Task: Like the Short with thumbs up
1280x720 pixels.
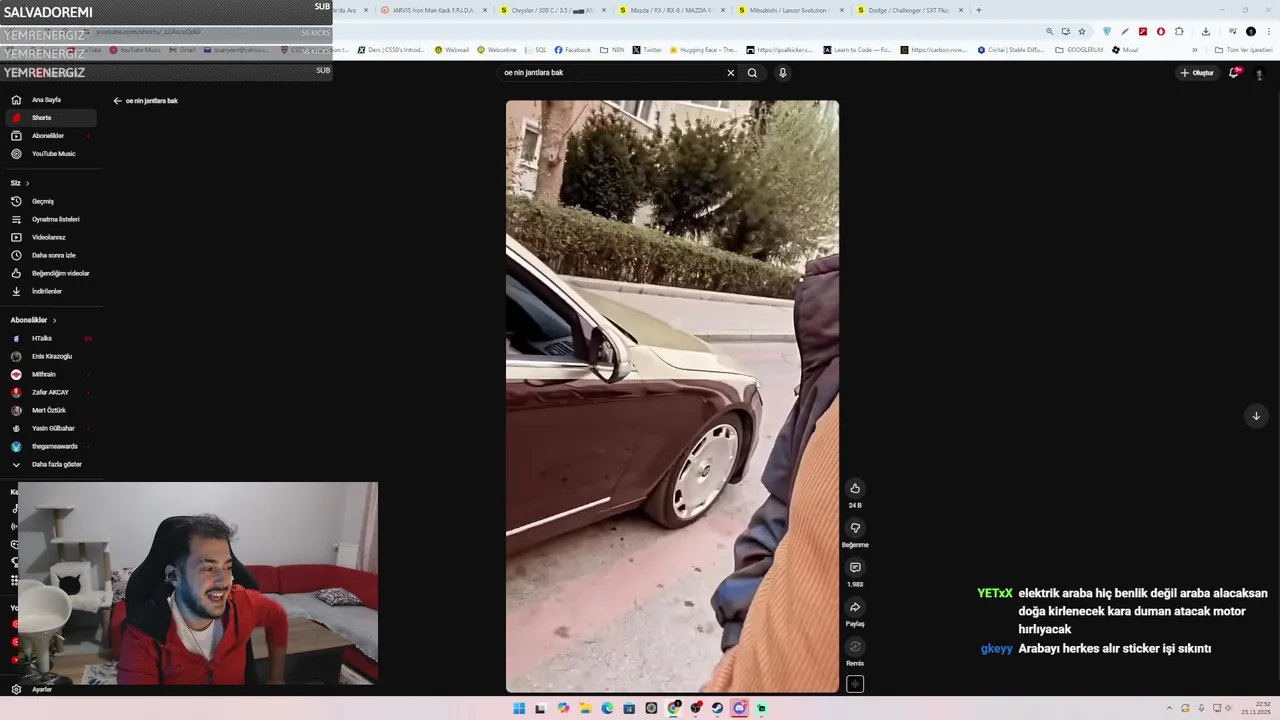Action: click(855, 488)
